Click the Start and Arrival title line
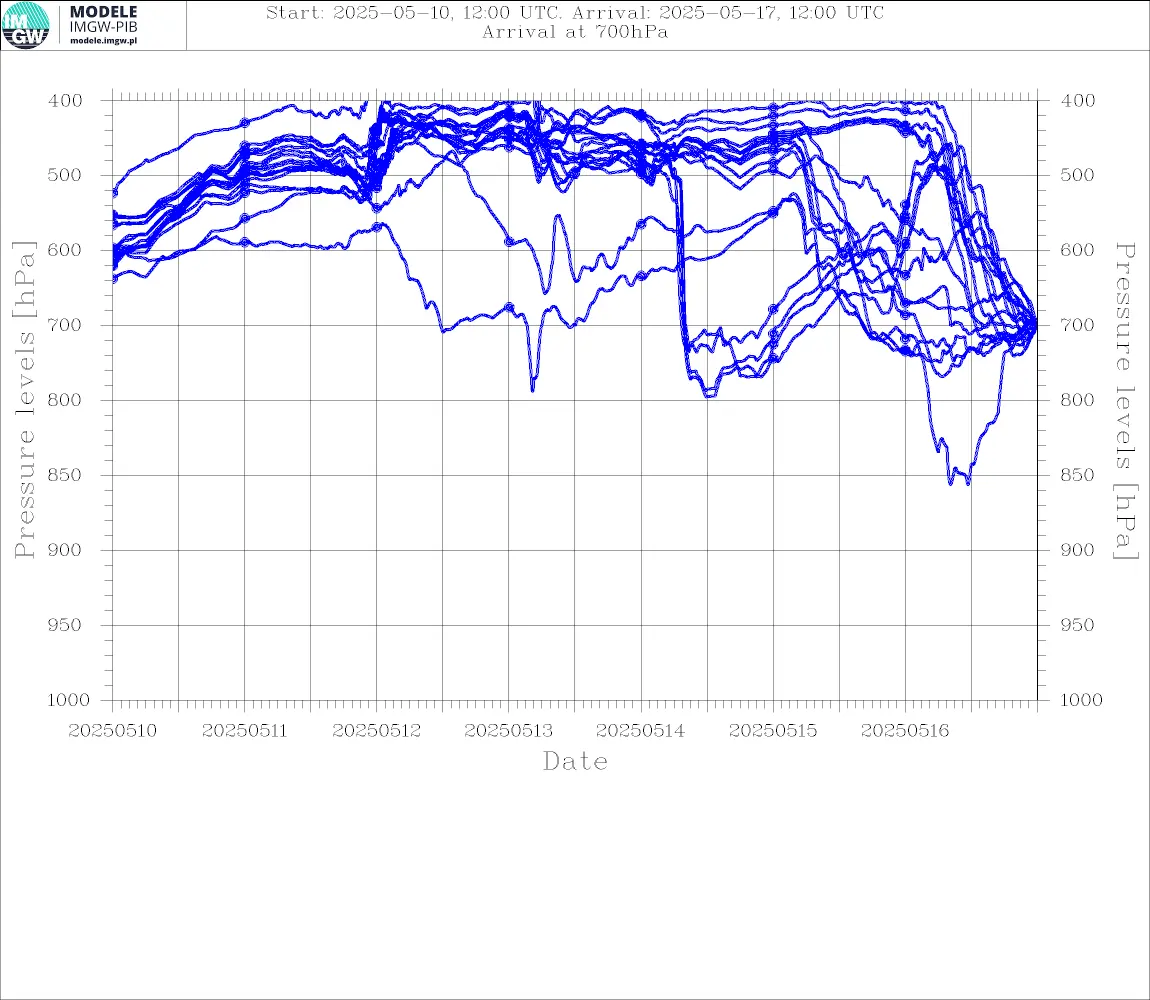This screenshot has height=1000, width=1150. click(x=574, y=12)
